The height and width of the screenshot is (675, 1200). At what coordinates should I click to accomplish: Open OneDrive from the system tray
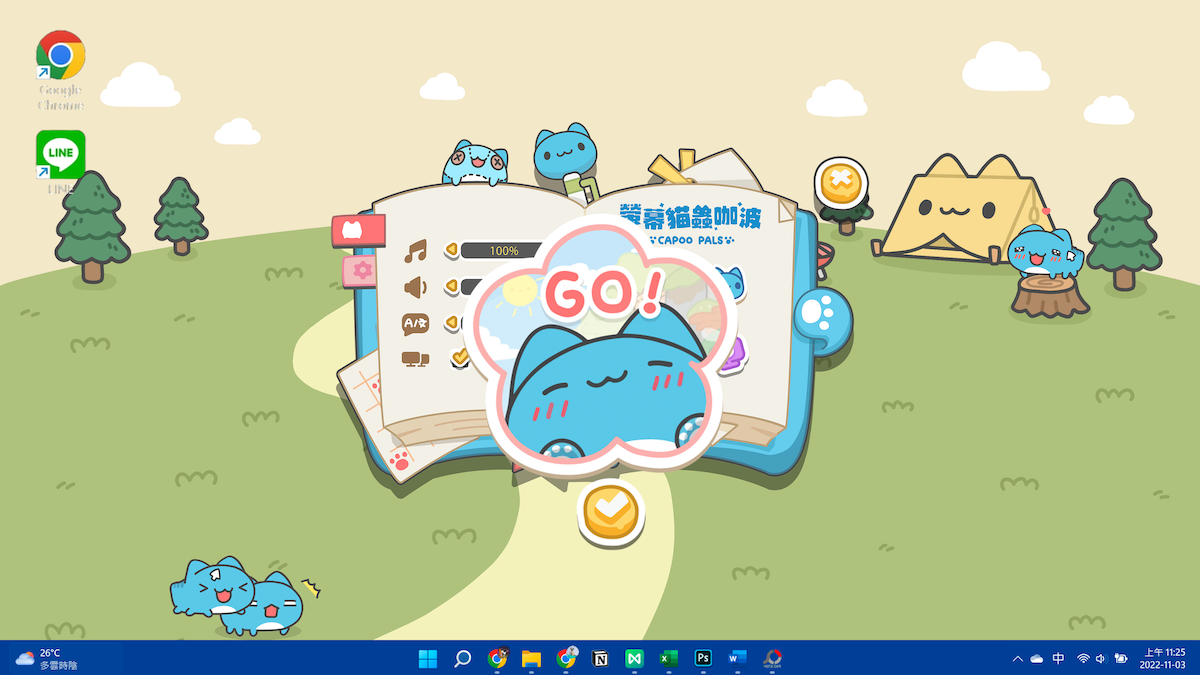coord(1037,658)
